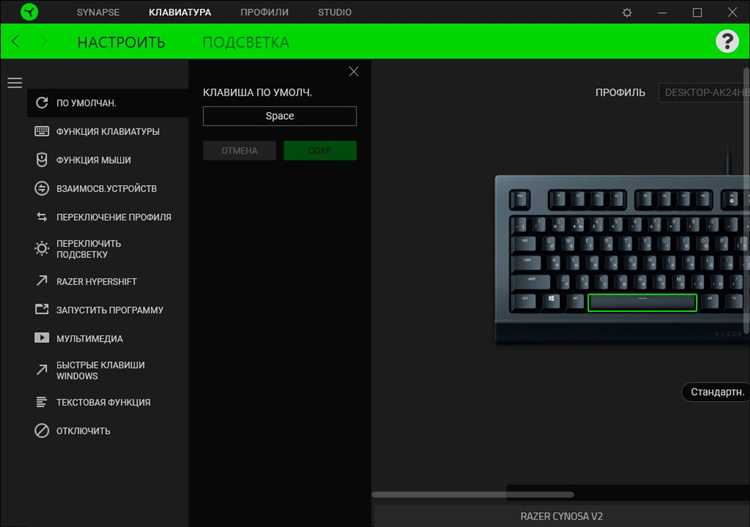Switch to the ПОДСВЕТКА subtab
This screenshot has width=750, height=527.
246,42
